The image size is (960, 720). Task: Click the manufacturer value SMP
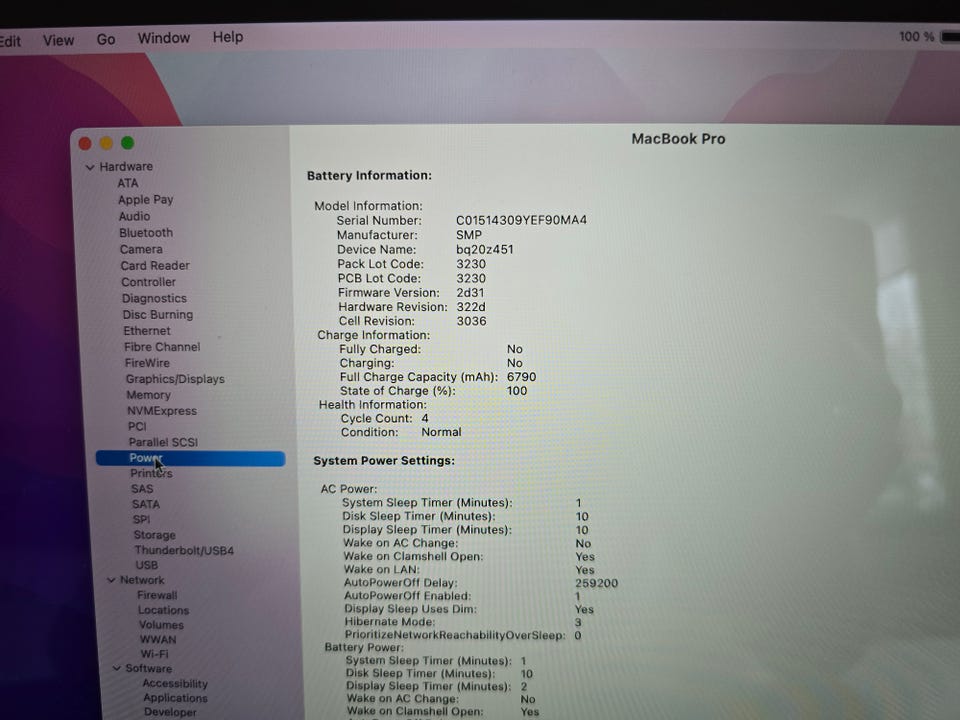[x=469, y=235]
